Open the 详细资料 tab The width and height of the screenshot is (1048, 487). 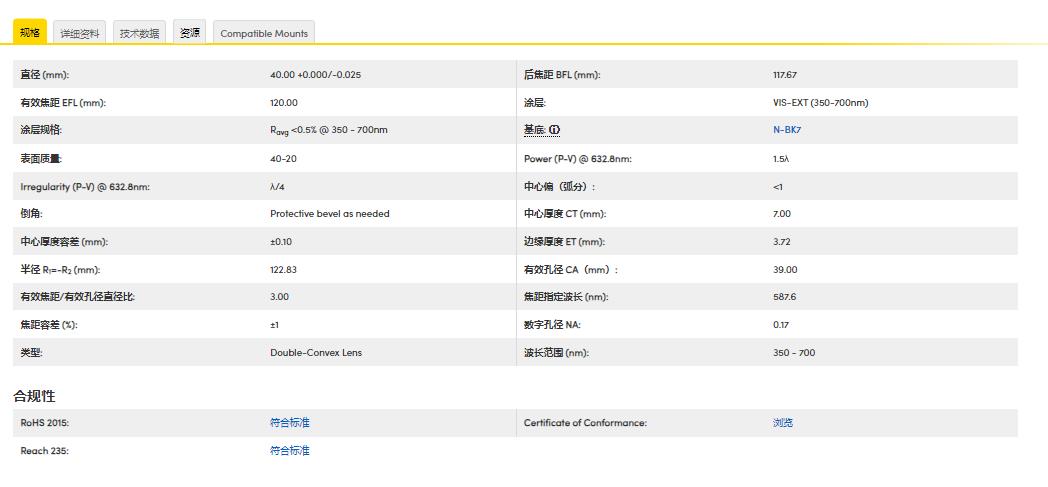(x=80, y=33)
